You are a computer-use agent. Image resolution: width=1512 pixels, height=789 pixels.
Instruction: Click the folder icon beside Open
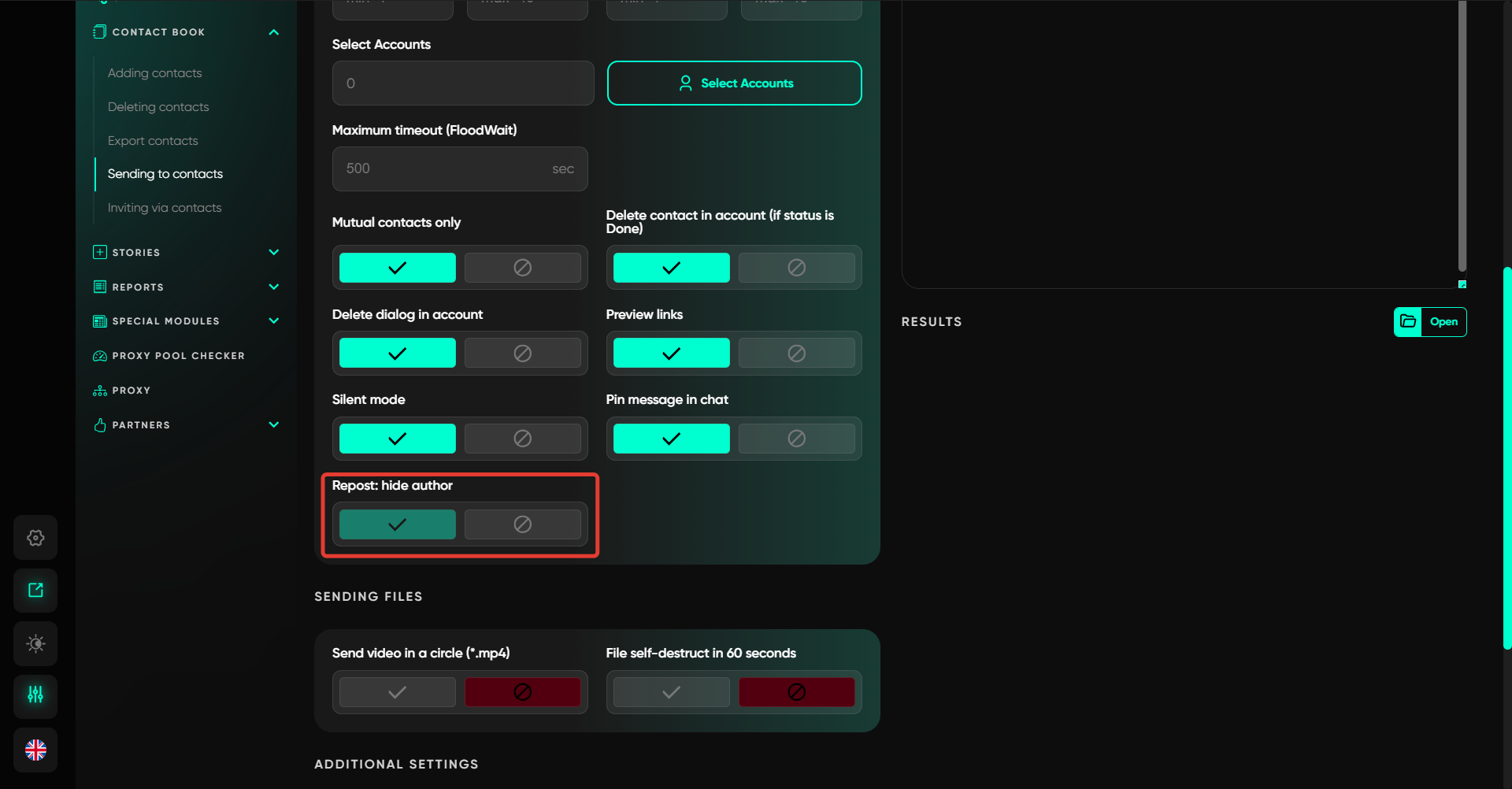pyautogui.click(x=1408, y=322)
